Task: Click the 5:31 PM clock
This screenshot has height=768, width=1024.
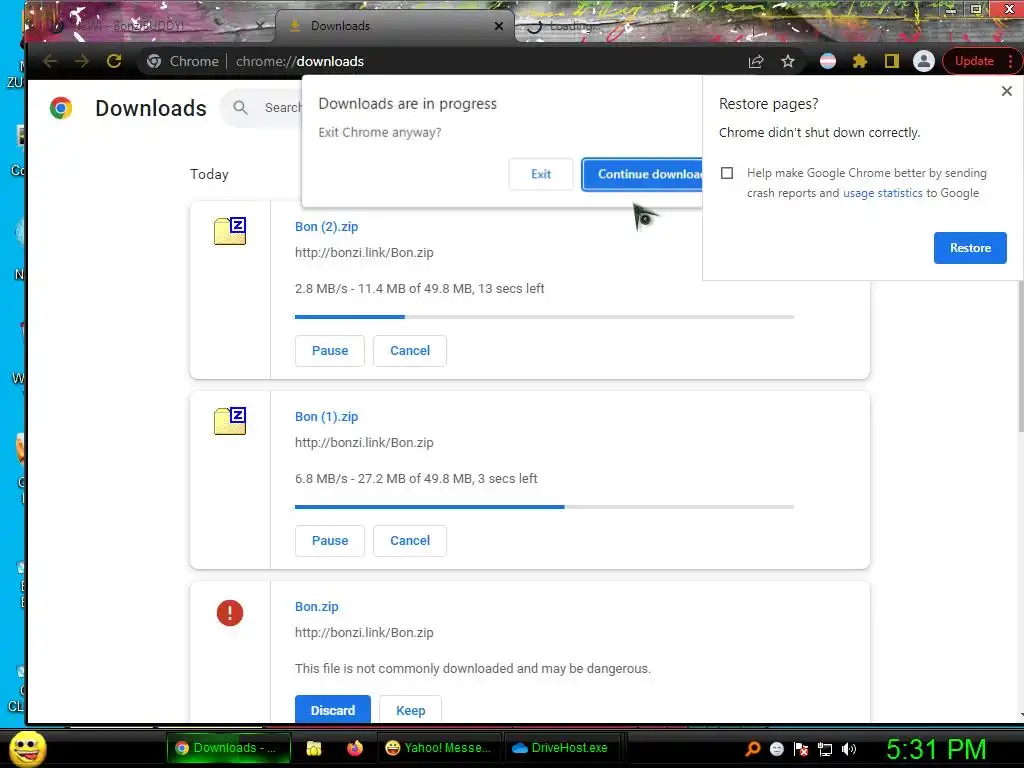Action: tap(936, 749)
